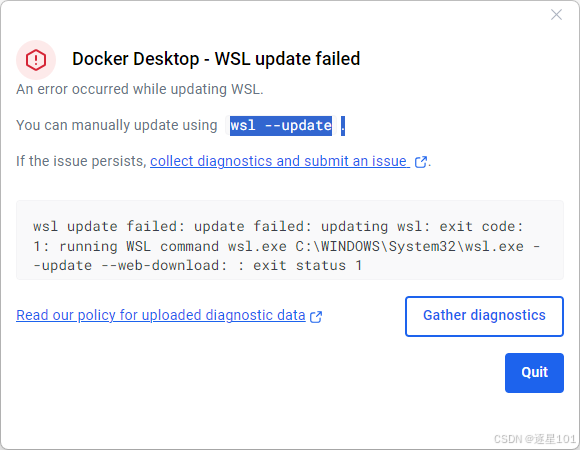Screen dimensions: 580x450
Task: Click the Gather diagnostics button
Action: click(x=484, y=316)
